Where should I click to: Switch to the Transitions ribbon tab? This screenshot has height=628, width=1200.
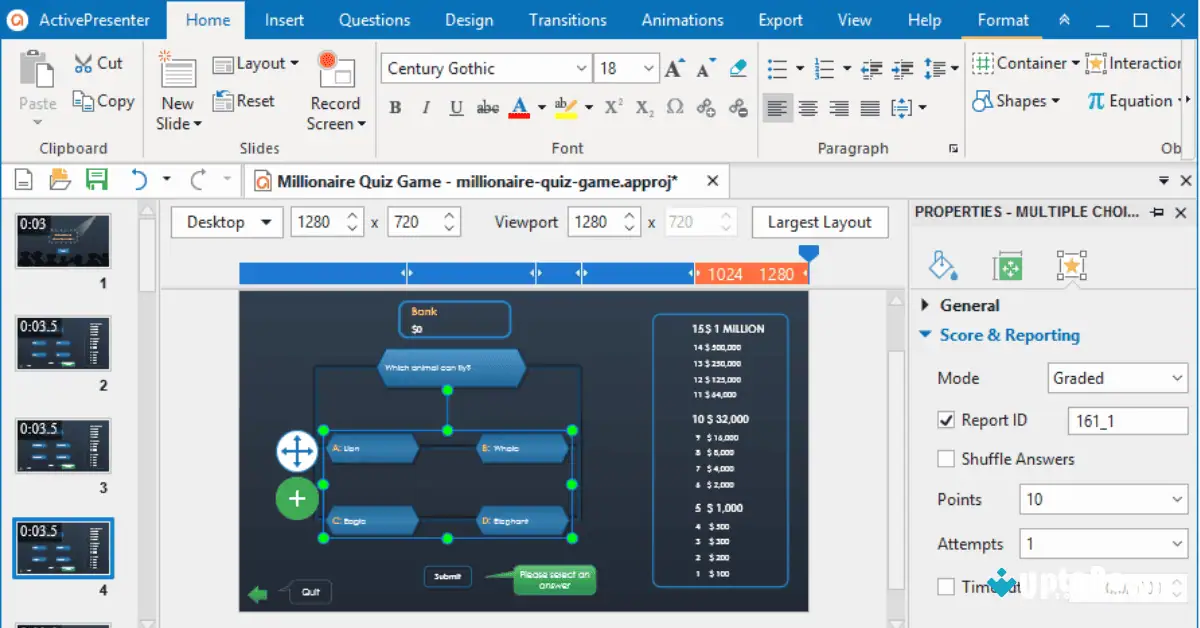567,19
